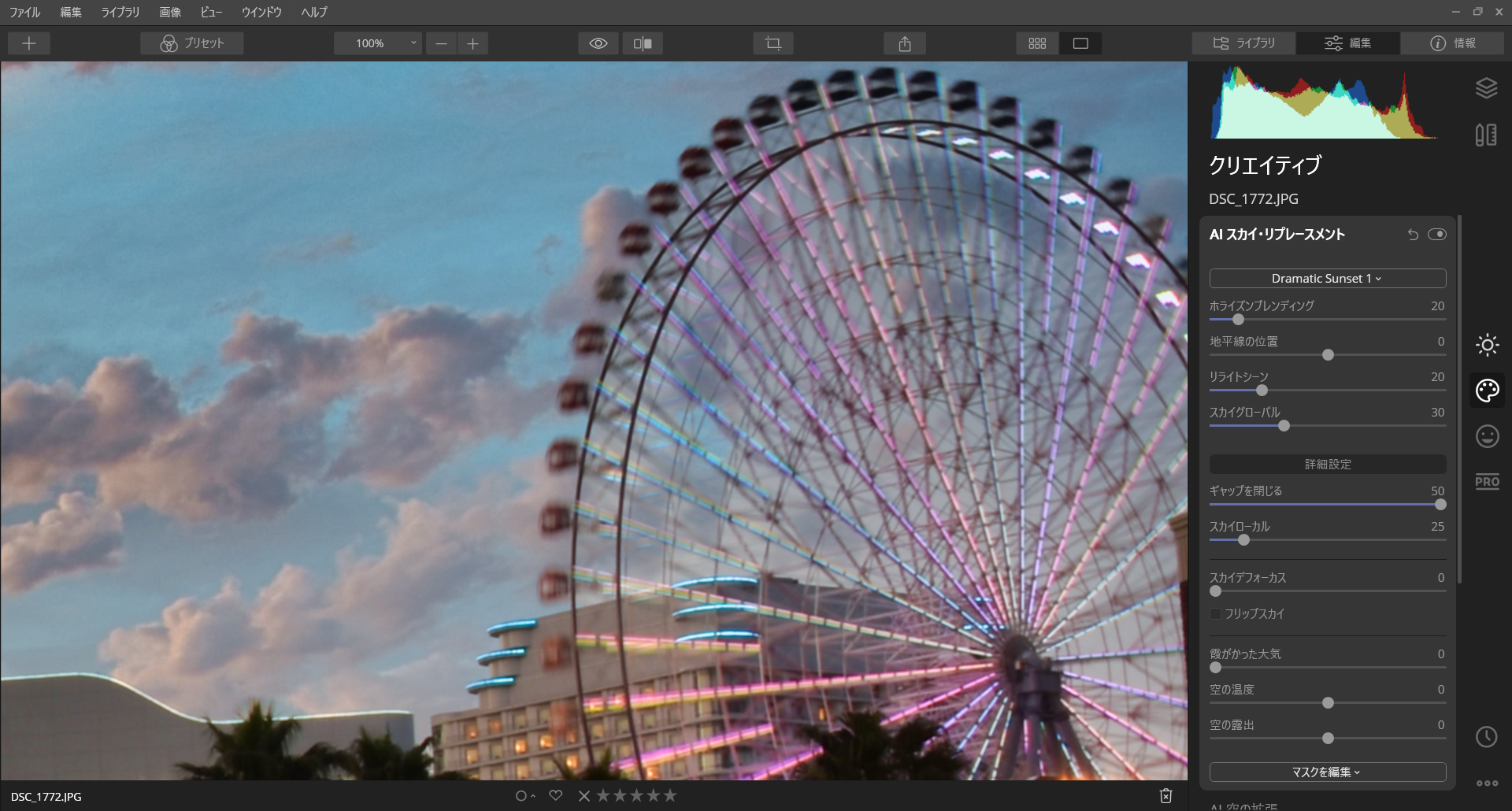The width and height of the screenshot is (1512, 811).
Task: Open the Essentials sun icon
Action: coord(1487,345)
